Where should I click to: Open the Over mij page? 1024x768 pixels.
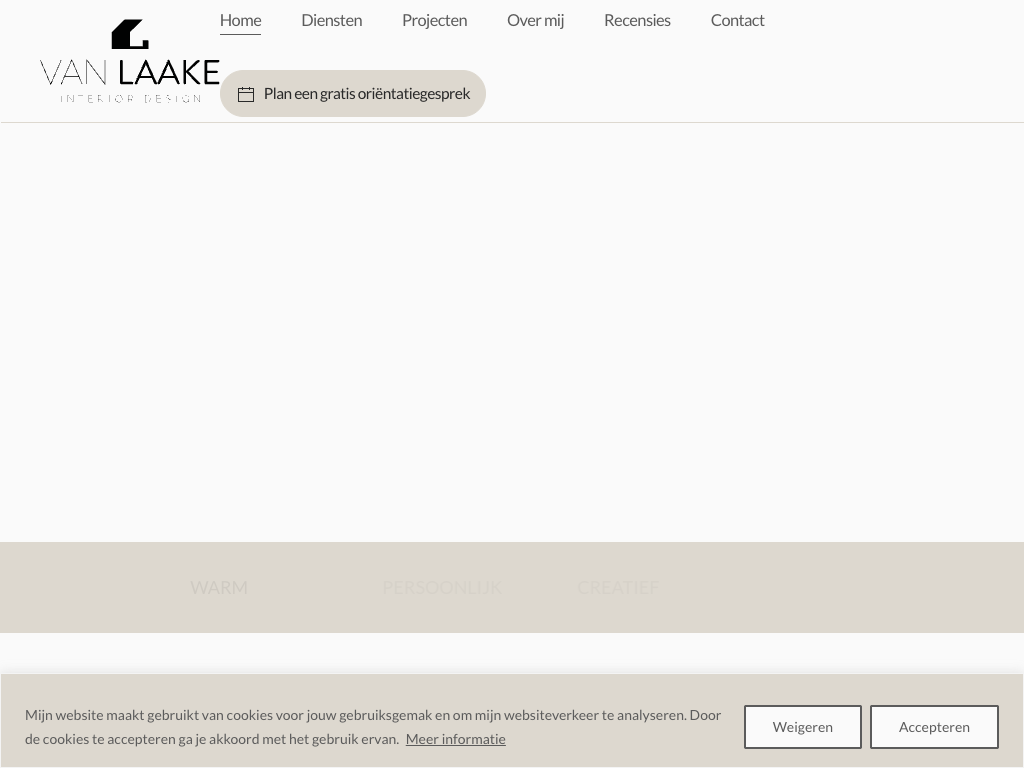coord(535,20)
